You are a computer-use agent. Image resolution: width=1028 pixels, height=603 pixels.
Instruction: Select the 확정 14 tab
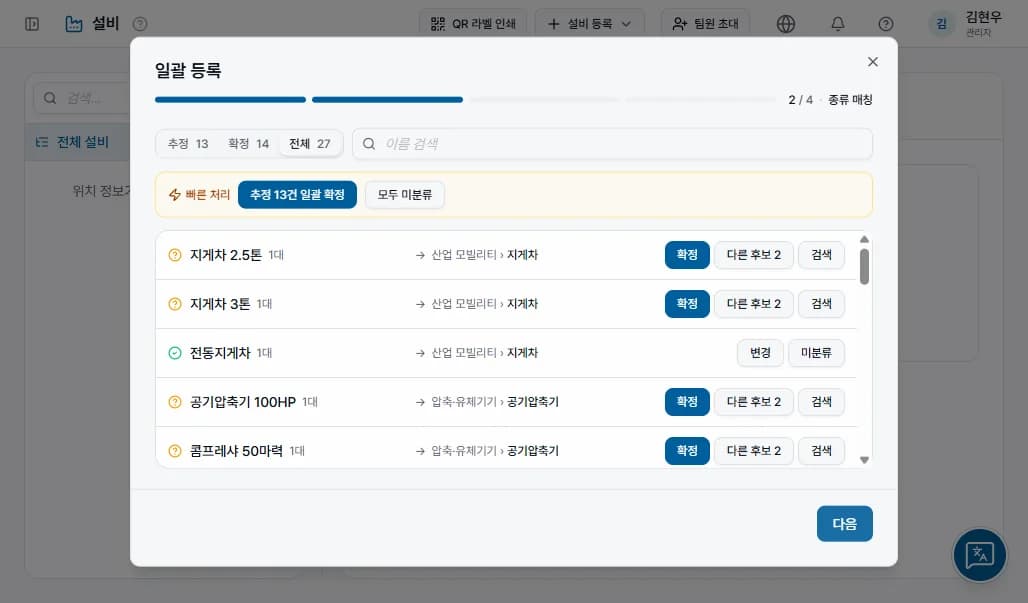248,144
